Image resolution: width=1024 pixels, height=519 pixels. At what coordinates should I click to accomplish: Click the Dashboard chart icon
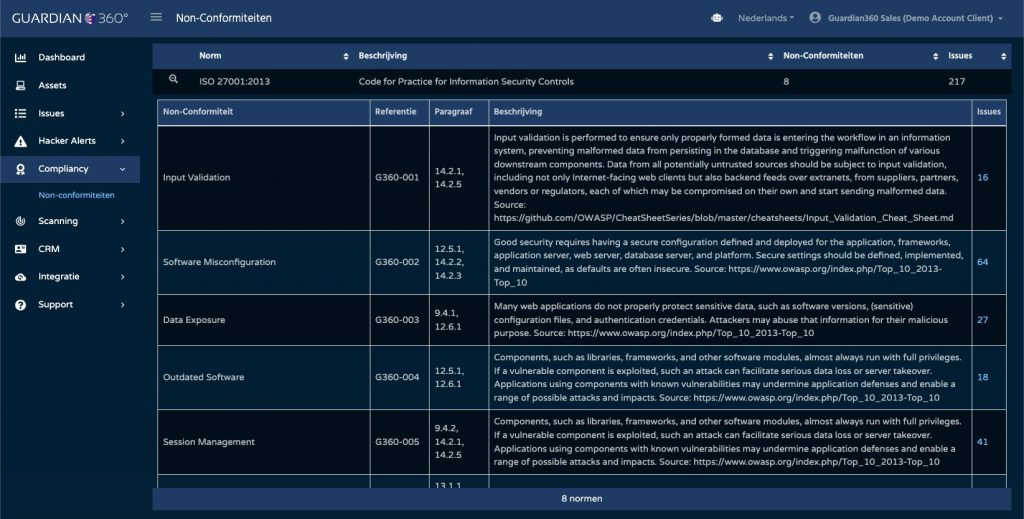(x=20, y=57)
